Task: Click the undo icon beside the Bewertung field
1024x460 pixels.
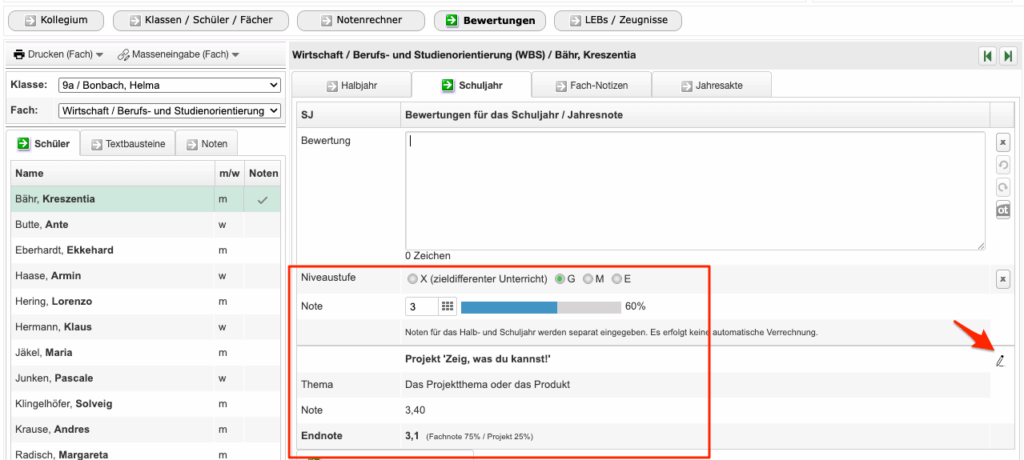Action: click(x=1002, y=165)
